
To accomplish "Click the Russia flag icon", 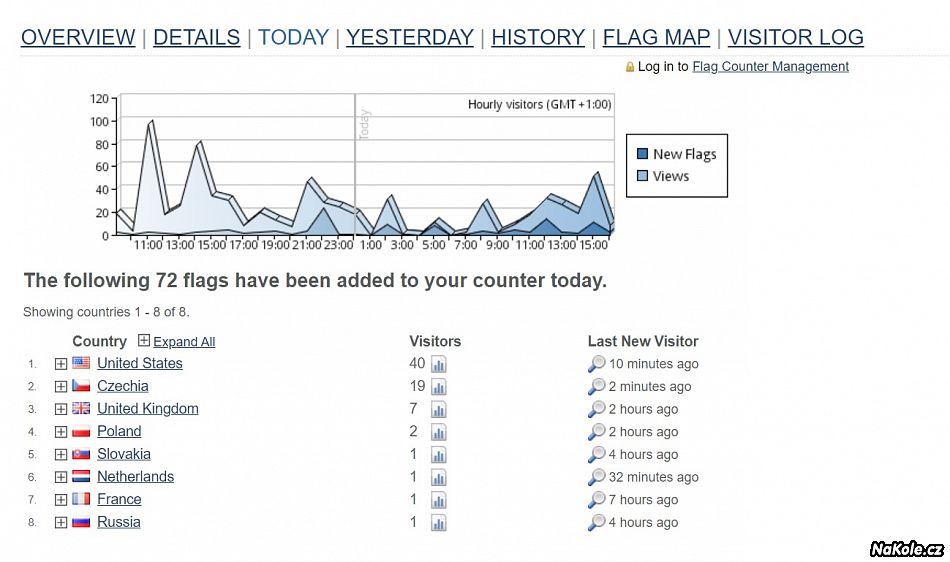I will coord(81,522).
